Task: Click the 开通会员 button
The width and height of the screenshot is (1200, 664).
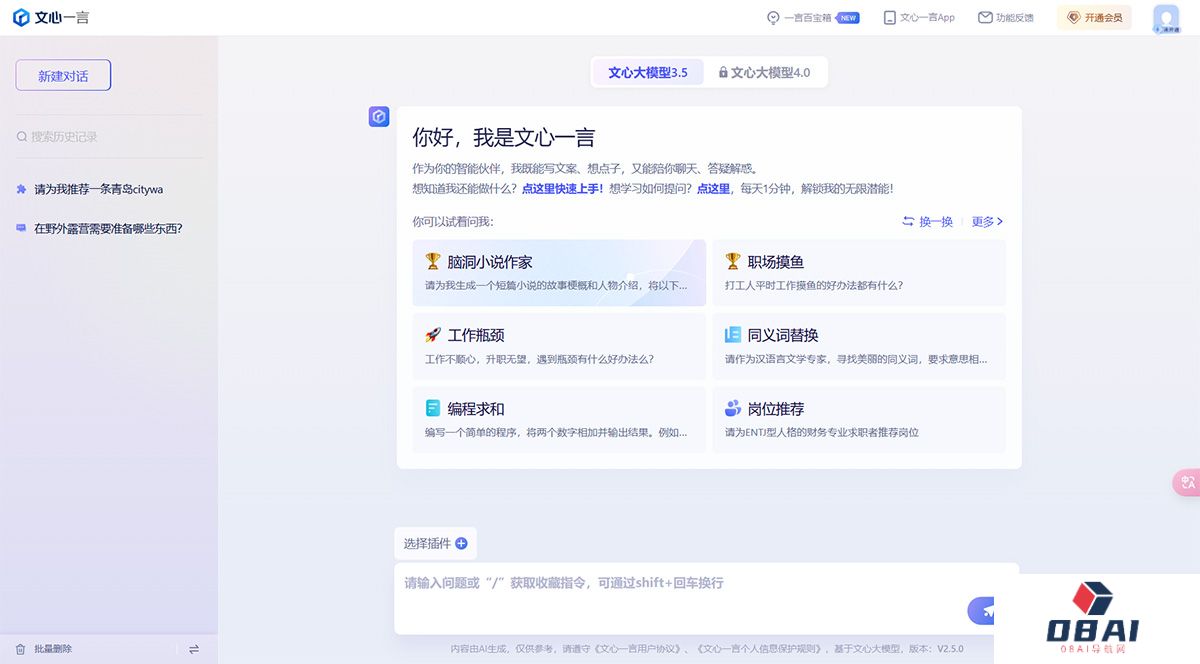Action: point(1095,17)
